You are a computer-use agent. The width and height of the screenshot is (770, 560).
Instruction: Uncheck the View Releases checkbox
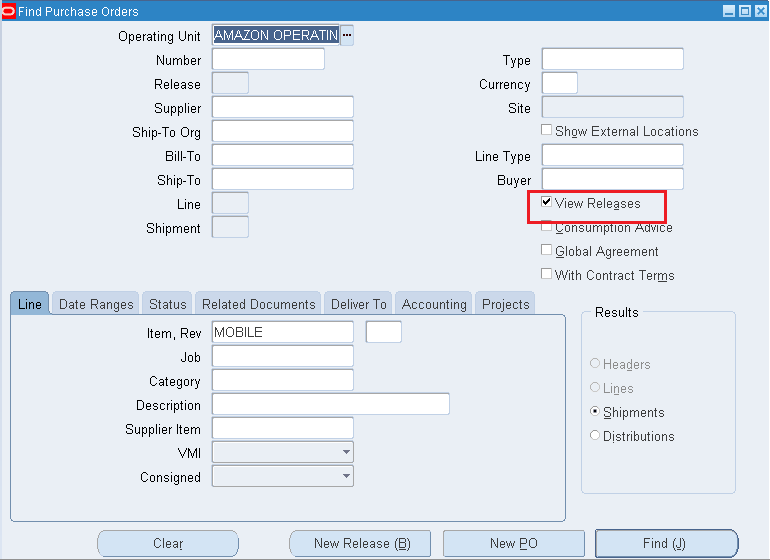tap(546, 202)
